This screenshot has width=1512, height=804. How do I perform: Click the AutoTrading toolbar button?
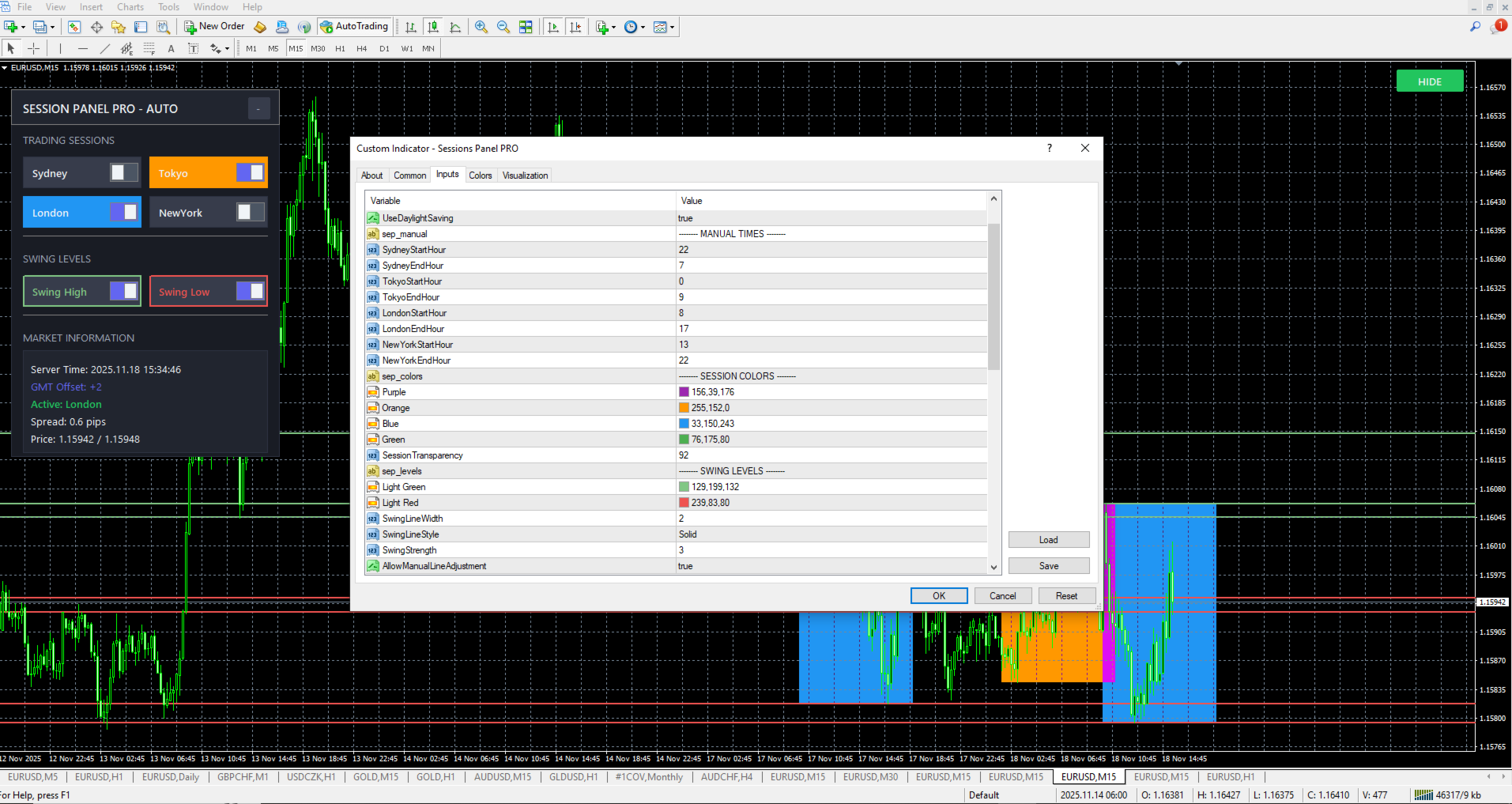click(x=354, y=27)
